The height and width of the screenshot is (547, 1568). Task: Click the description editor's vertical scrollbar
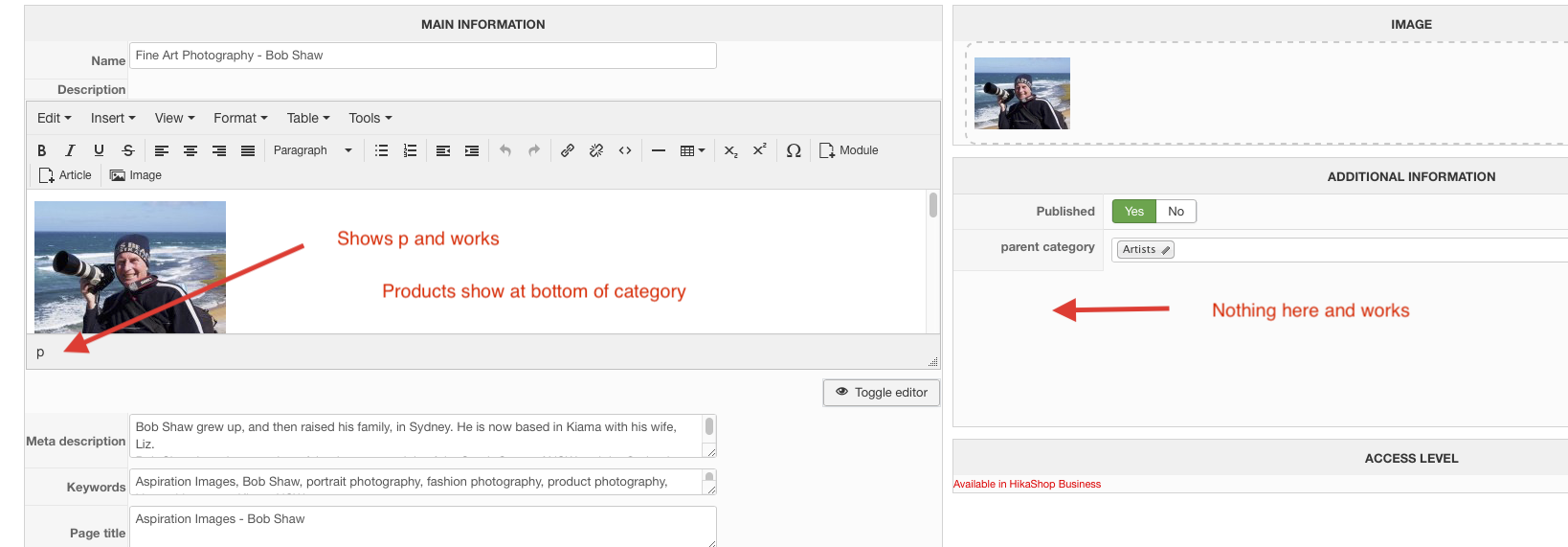coord(932,206)
